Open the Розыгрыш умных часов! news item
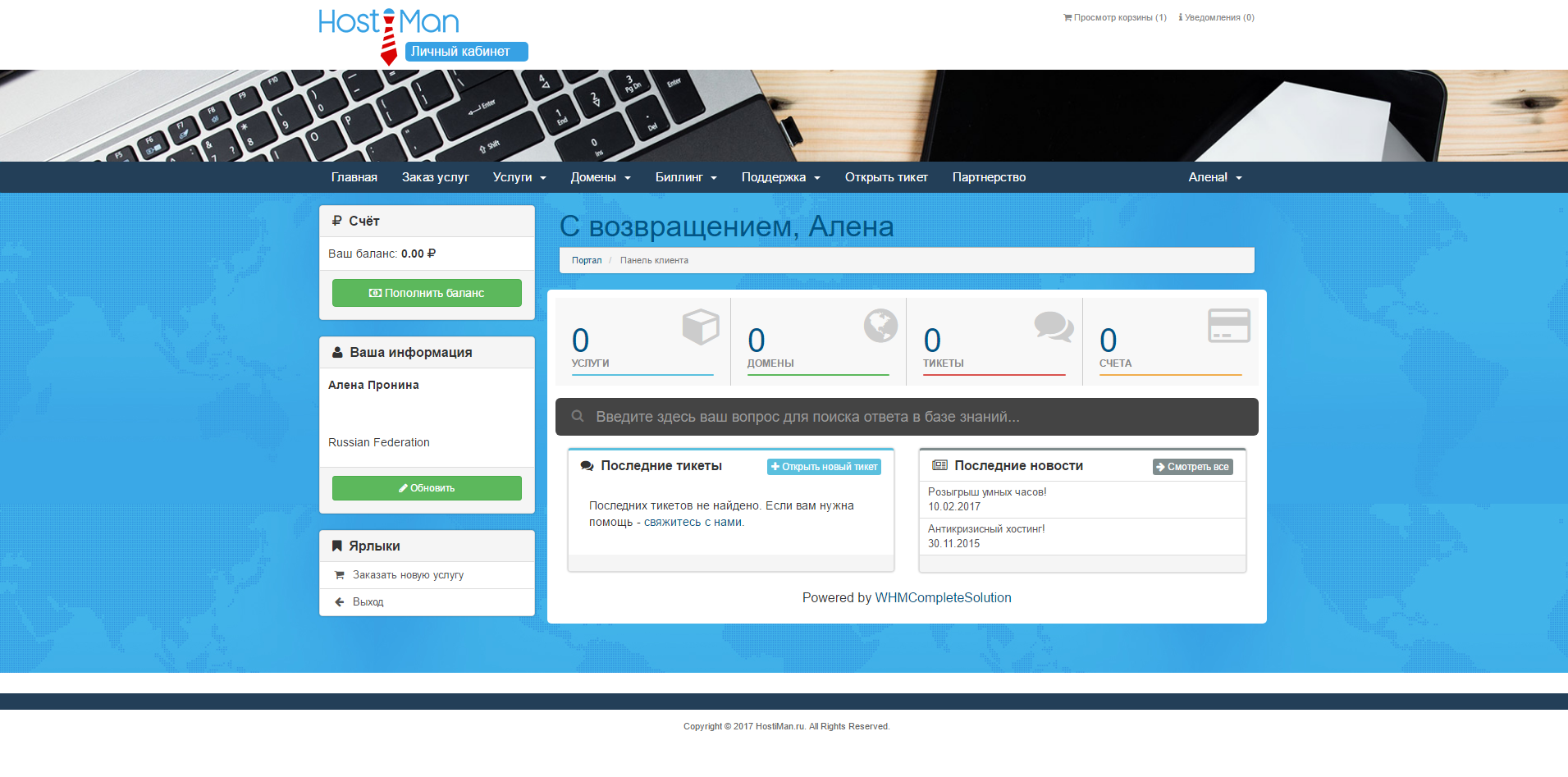This screenshot has height=777, width=1568. pos(987,492)
